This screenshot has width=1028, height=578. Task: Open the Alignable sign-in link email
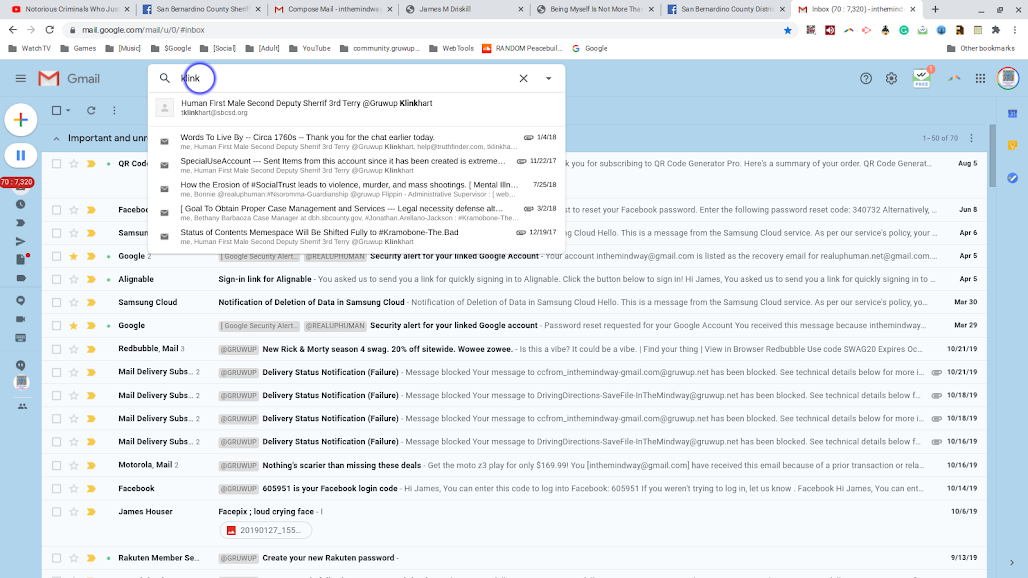click(515, 279)
